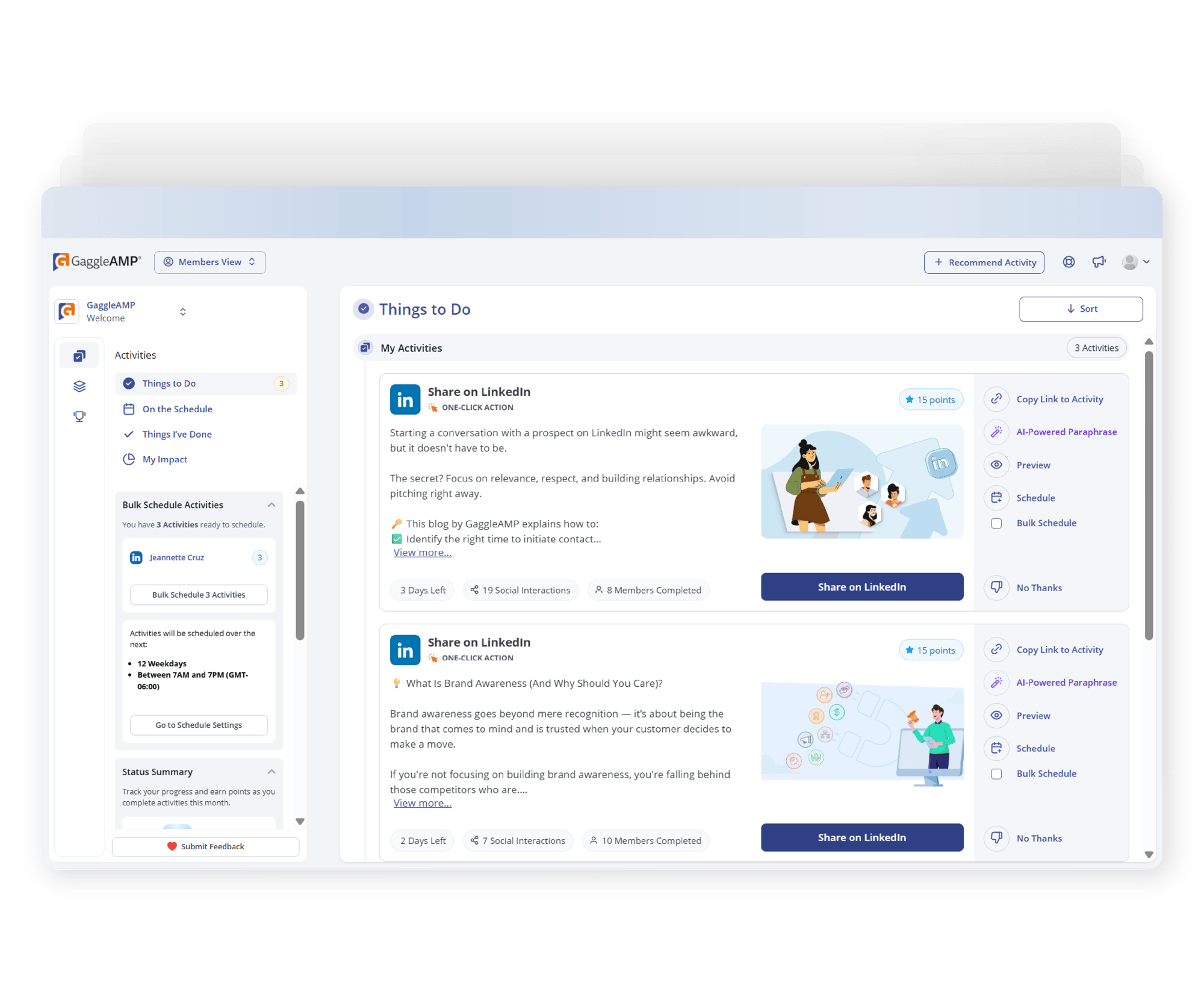
Task: Click Preview eye icon on second activity
Action: tap(996, 716)
